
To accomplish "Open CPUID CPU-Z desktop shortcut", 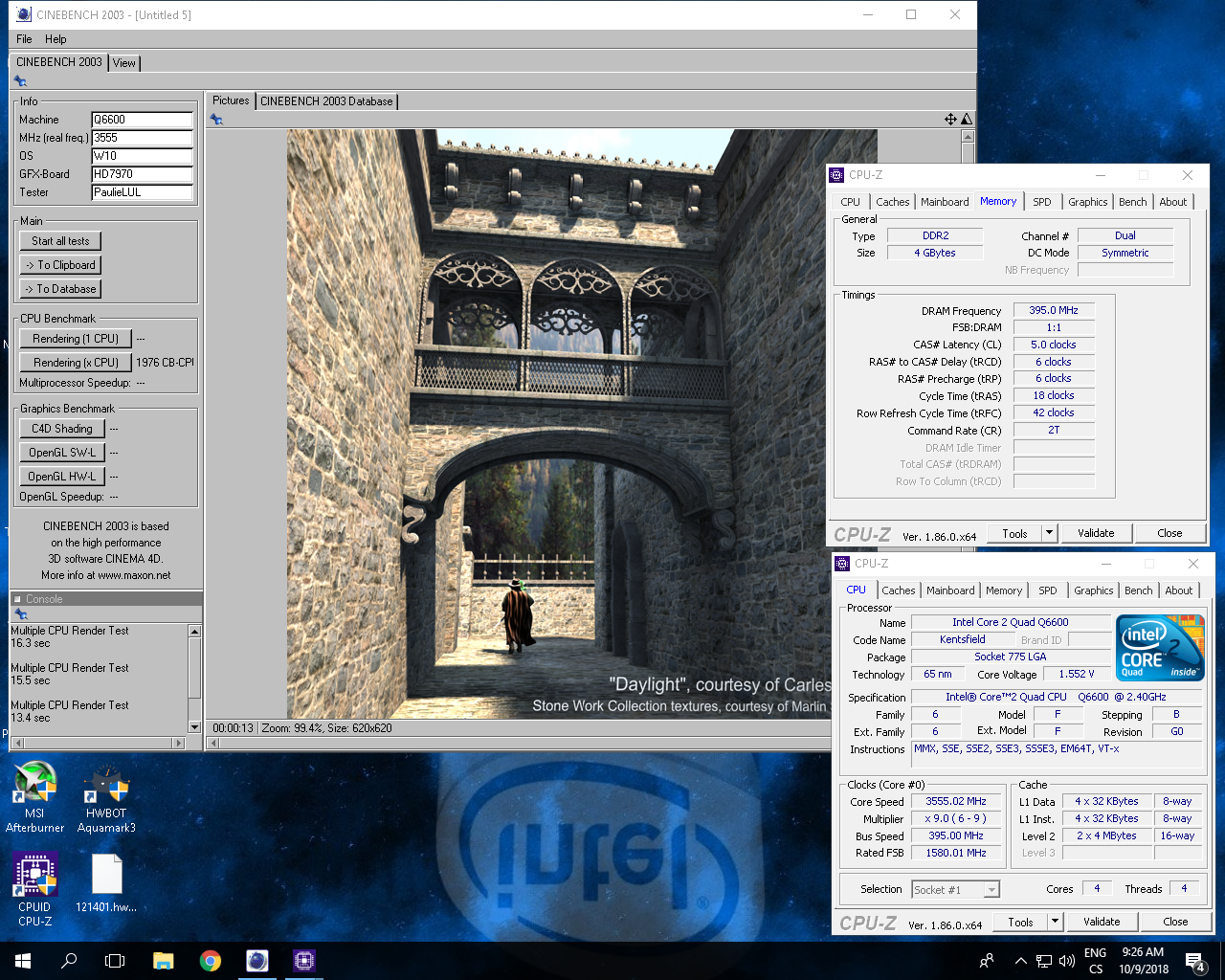I will tap(34, 890).
